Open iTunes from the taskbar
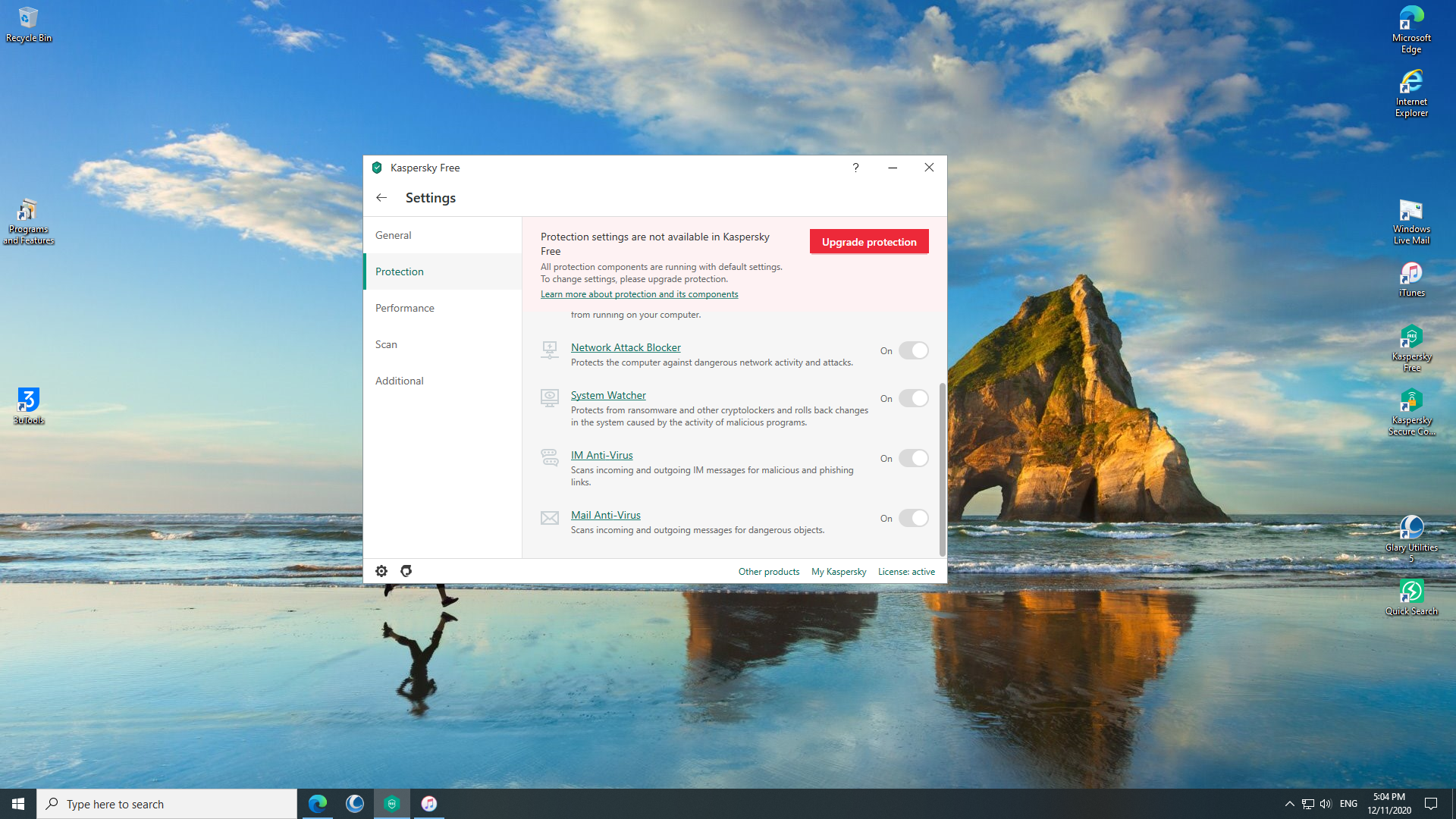 click(429, 803)
